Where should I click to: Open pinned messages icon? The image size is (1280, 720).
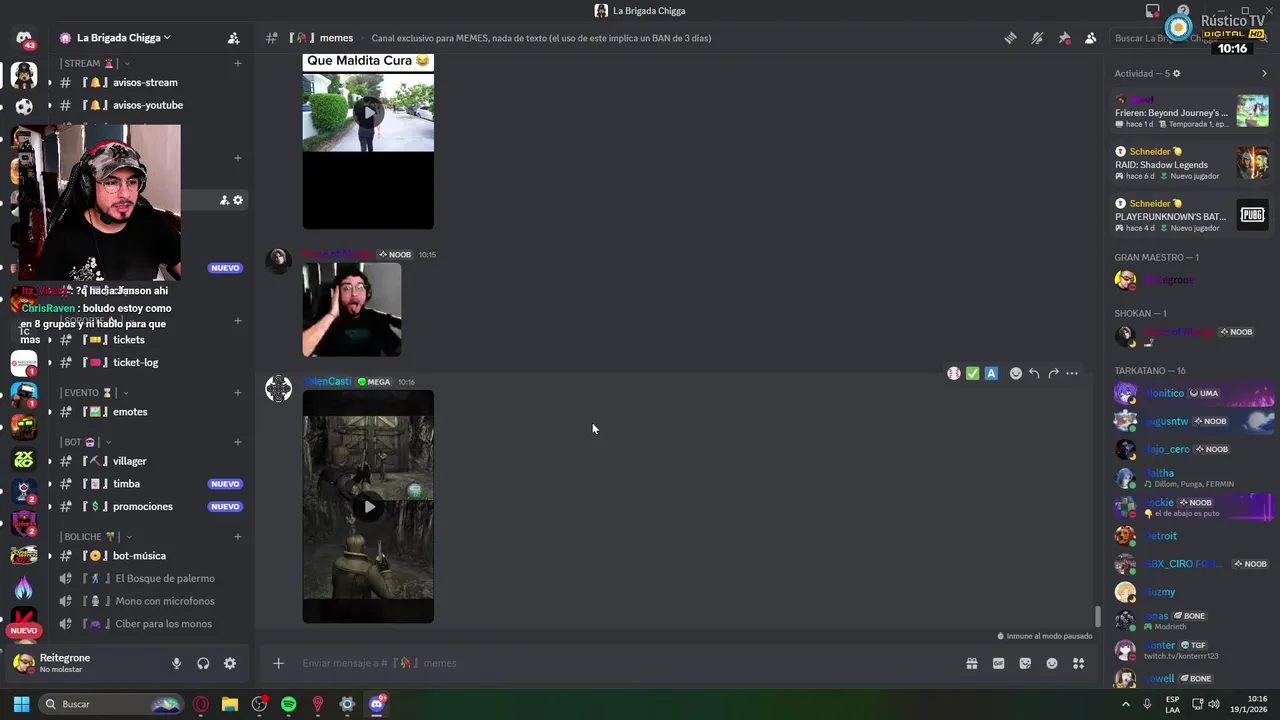click(1064, 38)
